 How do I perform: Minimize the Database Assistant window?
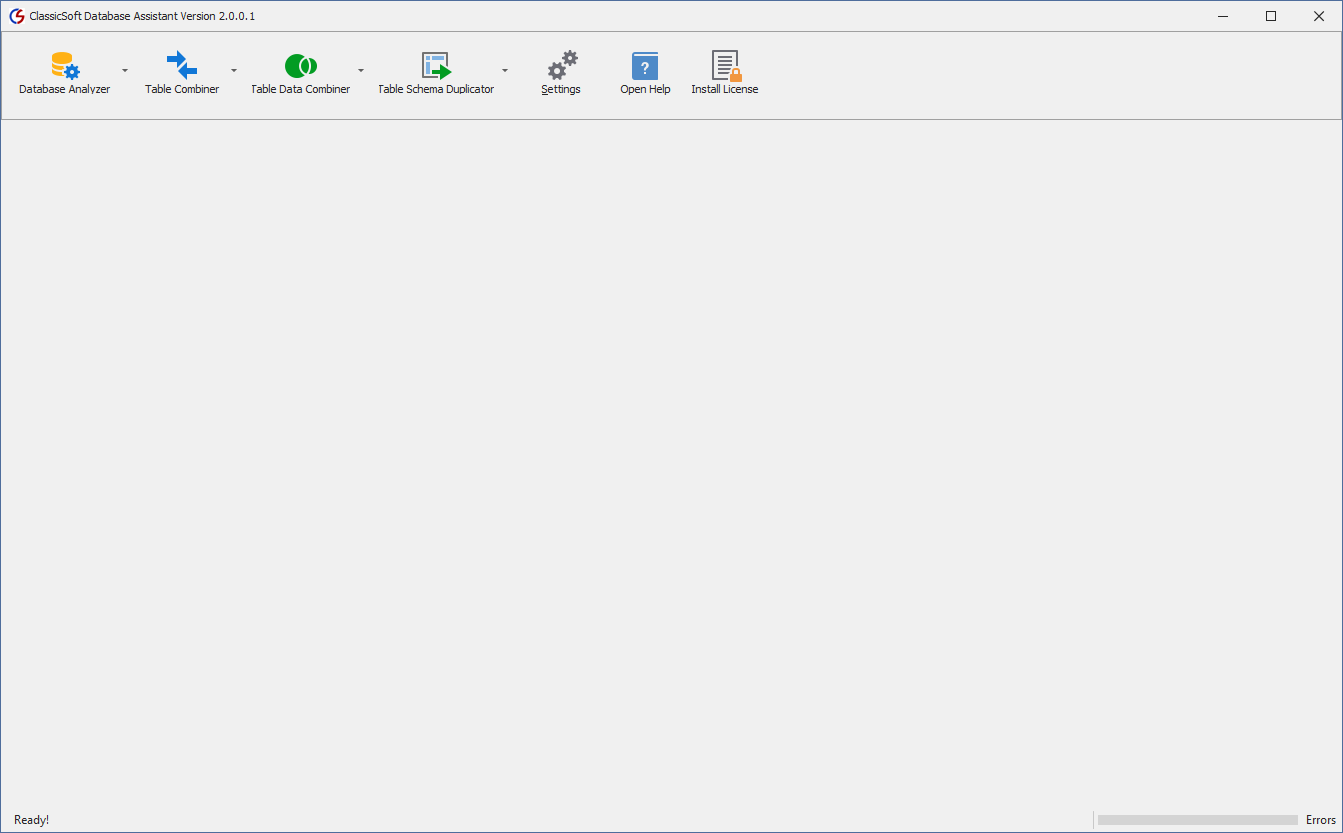pos(1224,16)
